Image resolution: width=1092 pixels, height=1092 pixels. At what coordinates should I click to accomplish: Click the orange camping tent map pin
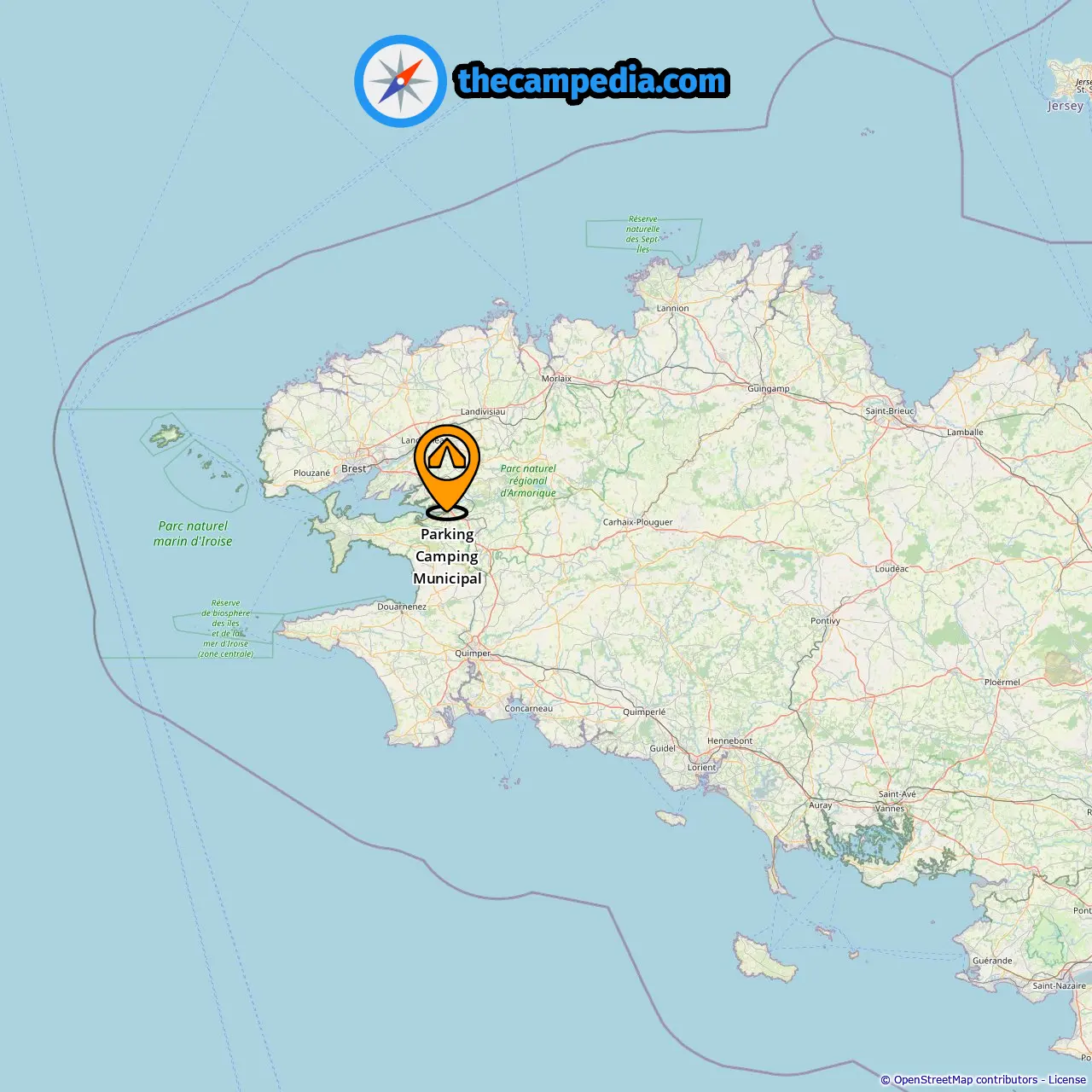(x=447, y=472)
